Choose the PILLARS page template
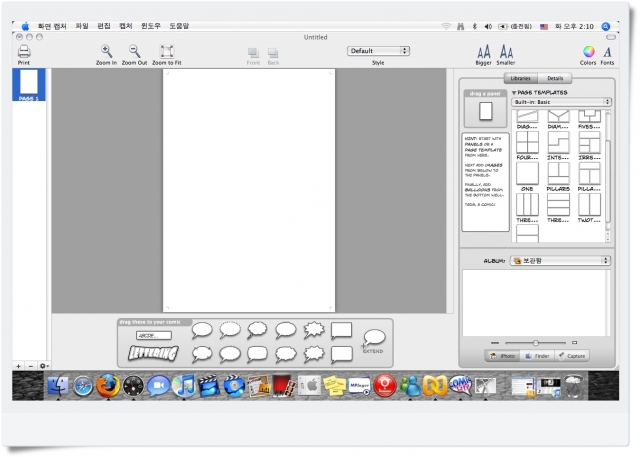 [x=558, y=174]
